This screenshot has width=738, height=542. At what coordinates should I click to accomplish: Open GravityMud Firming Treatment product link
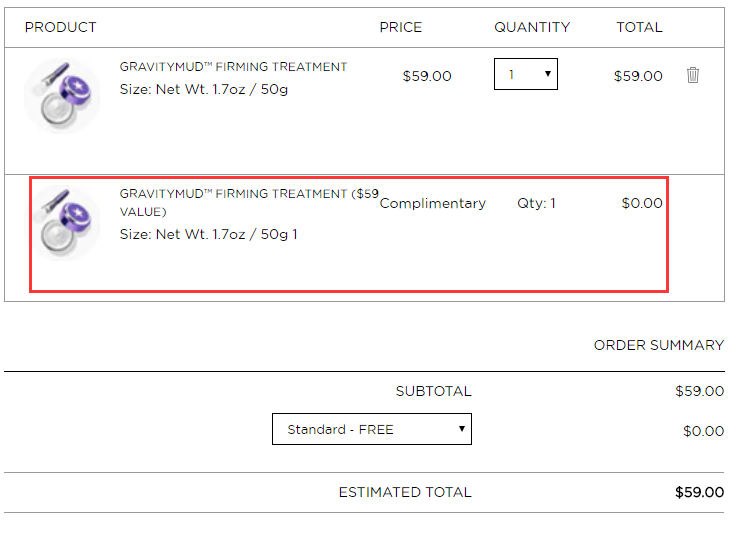(x=233, y=67)
